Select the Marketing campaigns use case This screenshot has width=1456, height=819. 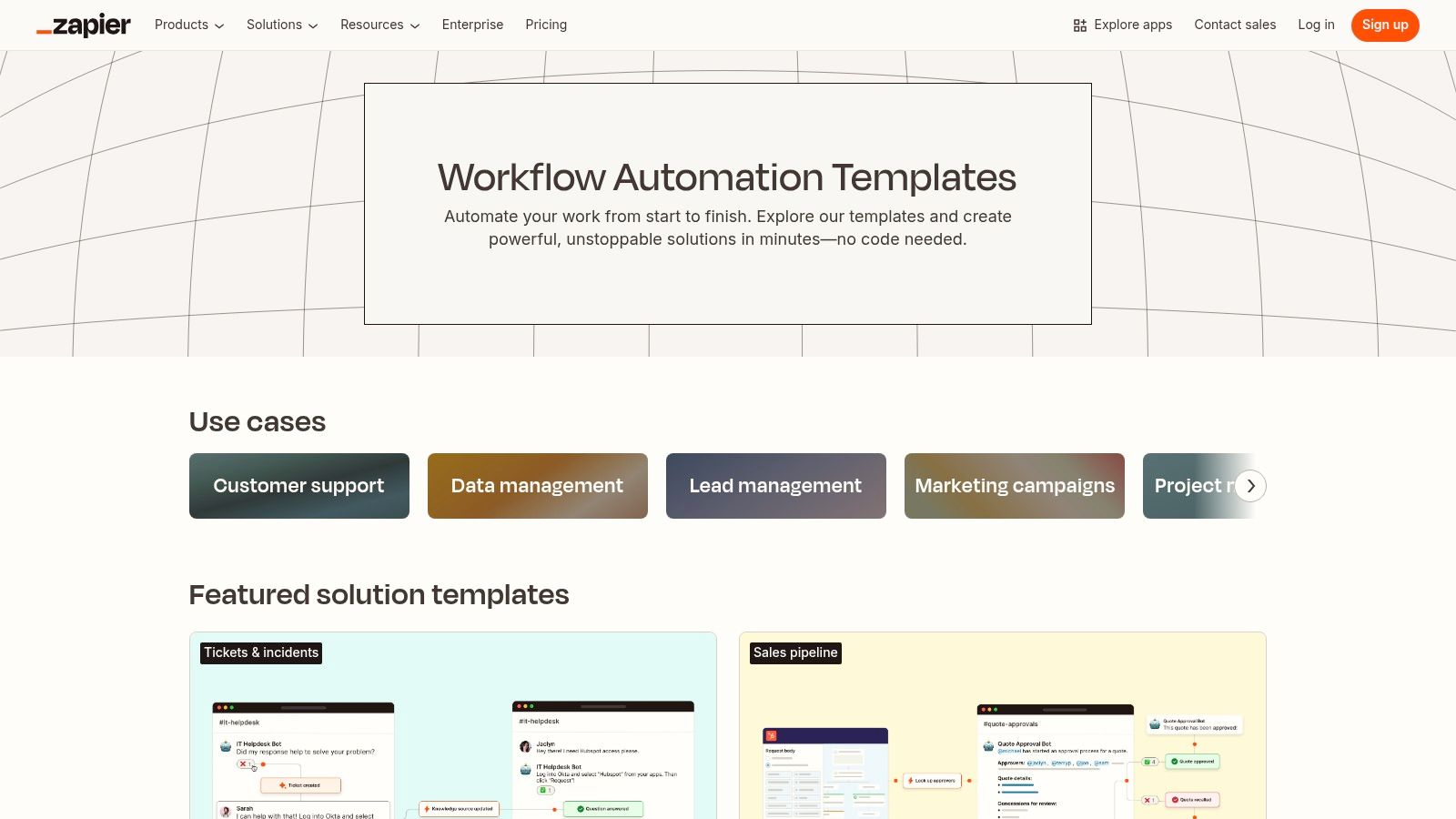point(1014,485)
